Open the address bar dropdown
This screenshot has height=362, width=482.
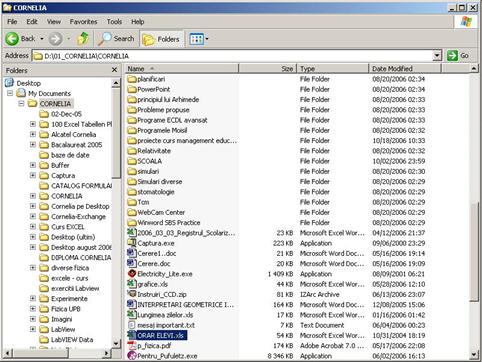[437, 56]
